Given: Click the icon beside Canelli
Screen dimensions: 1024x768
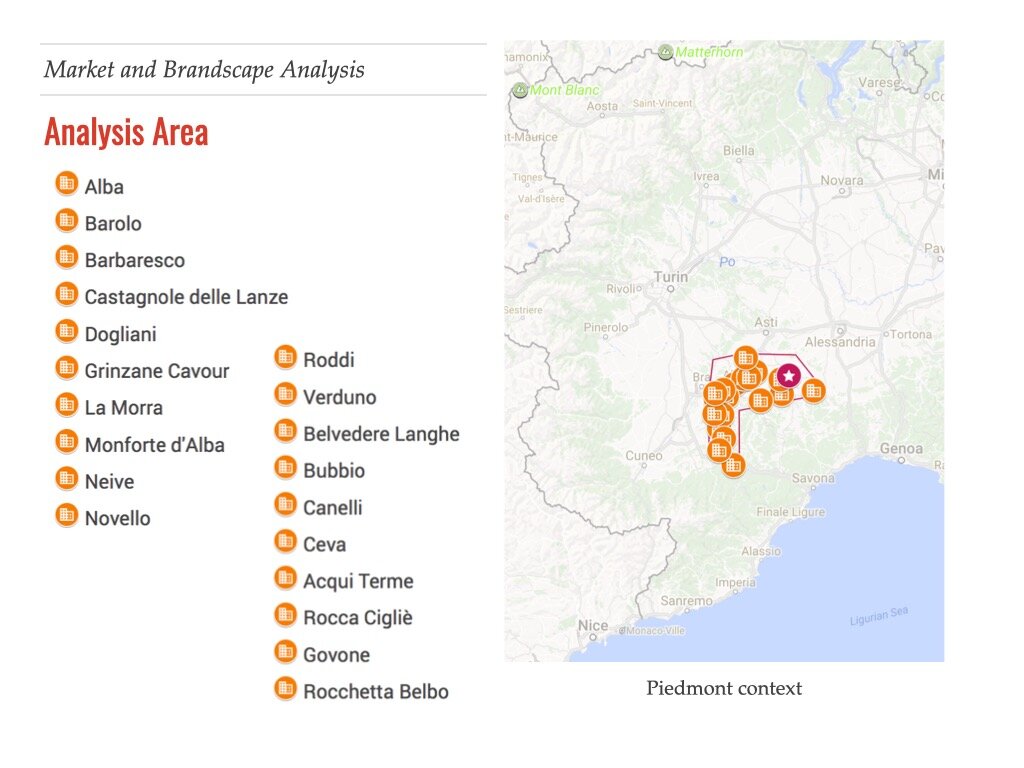Looking at the screenshot, I should (285, 504).
